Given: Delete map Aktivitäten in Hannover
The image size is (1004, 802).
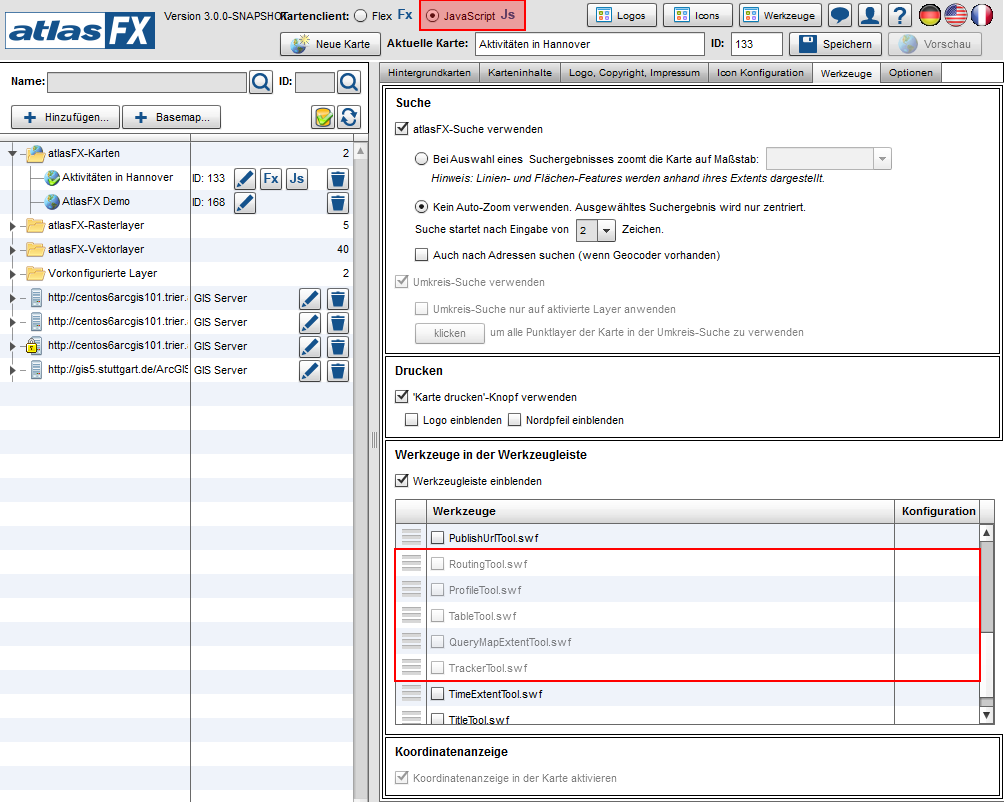Looking at the screenshot, I should [338, 179].
